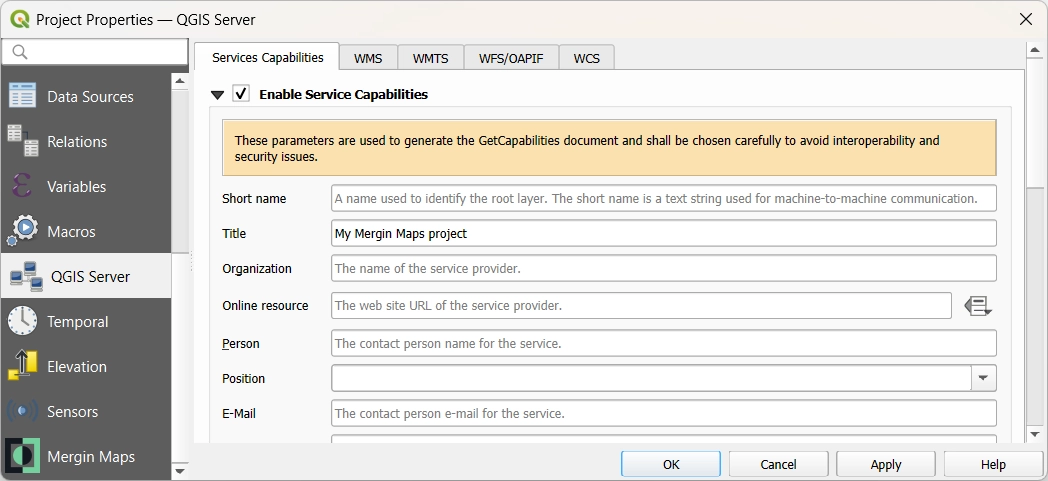Viewport: 1048px width, 481px height.
Task: Select the Services Capabilities tab
Action: 267,57
